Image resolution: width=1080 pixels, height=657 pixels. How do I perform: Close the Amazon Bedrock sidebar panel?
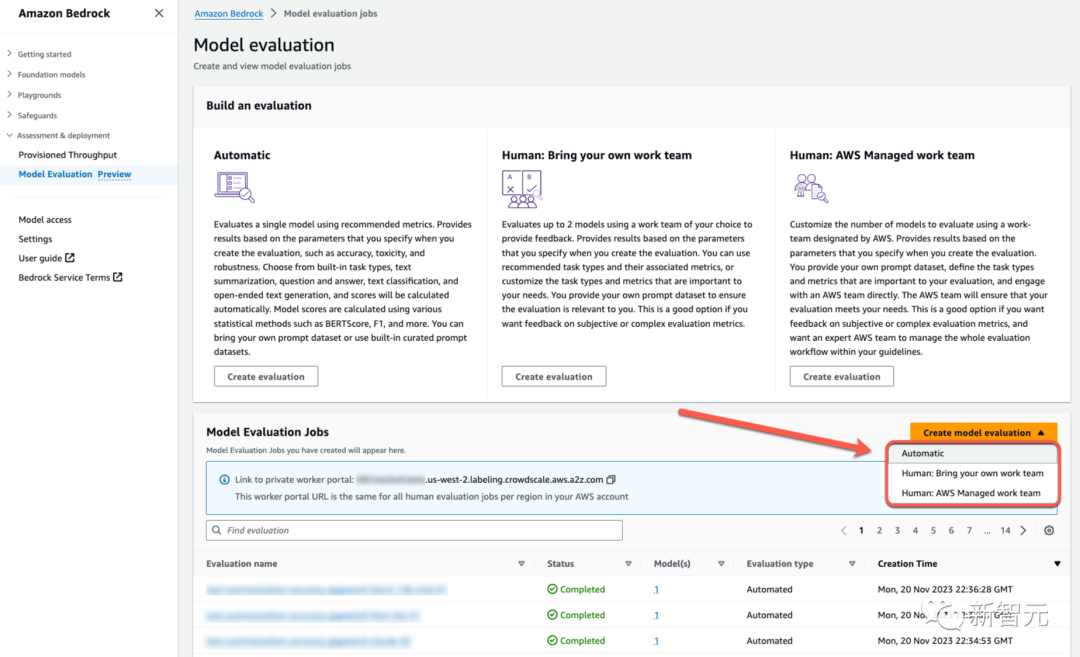[x=159, y=13]
